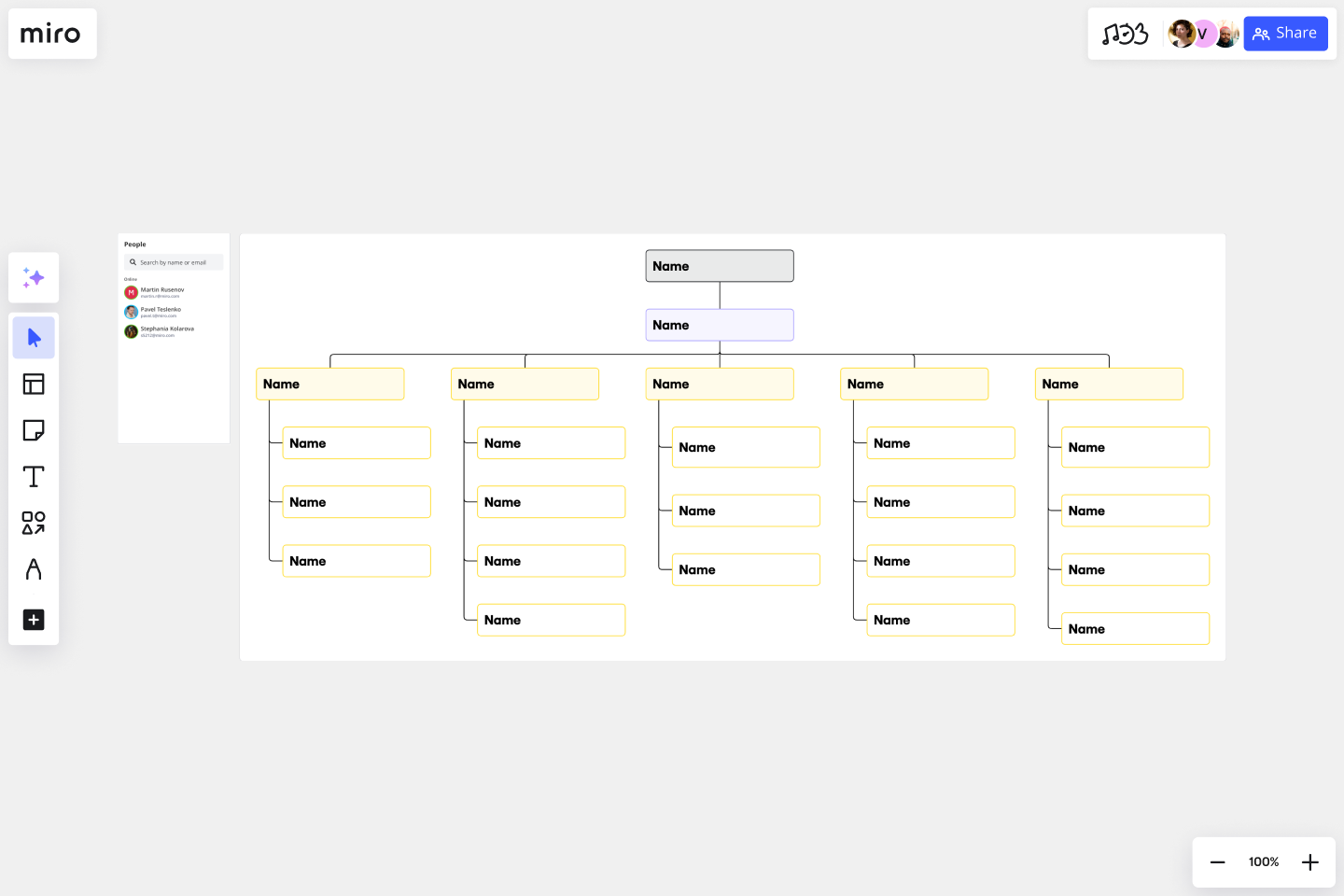Open more tools with the plus icon
The height and width of the screenshot is (896, 1344).
[x=34, y=620]
